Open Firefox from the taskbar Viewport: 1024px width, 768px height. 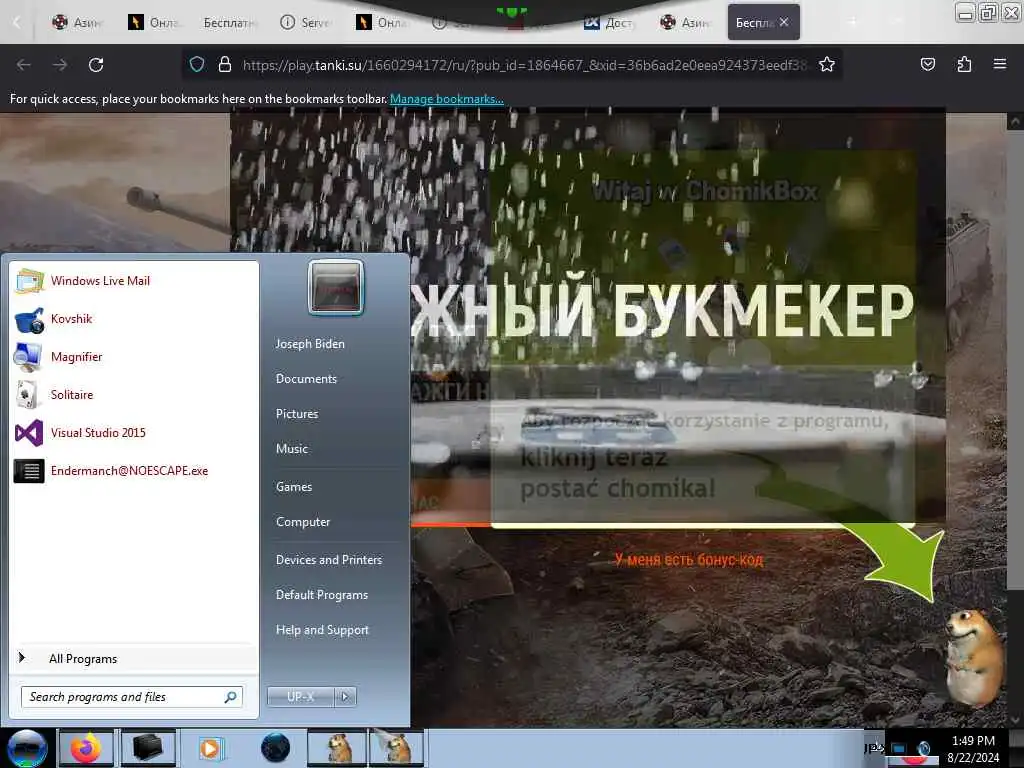pyautogui.click(x=86, y=748)
